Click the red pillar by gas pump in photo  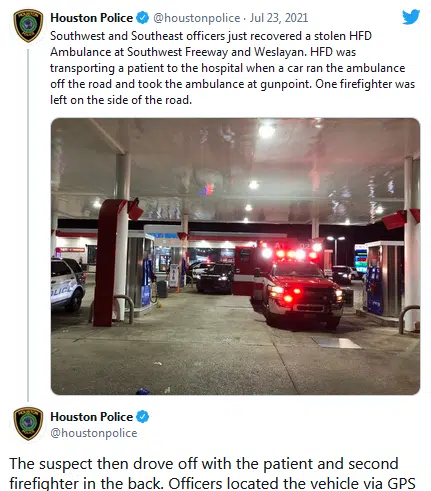point(107,263)
